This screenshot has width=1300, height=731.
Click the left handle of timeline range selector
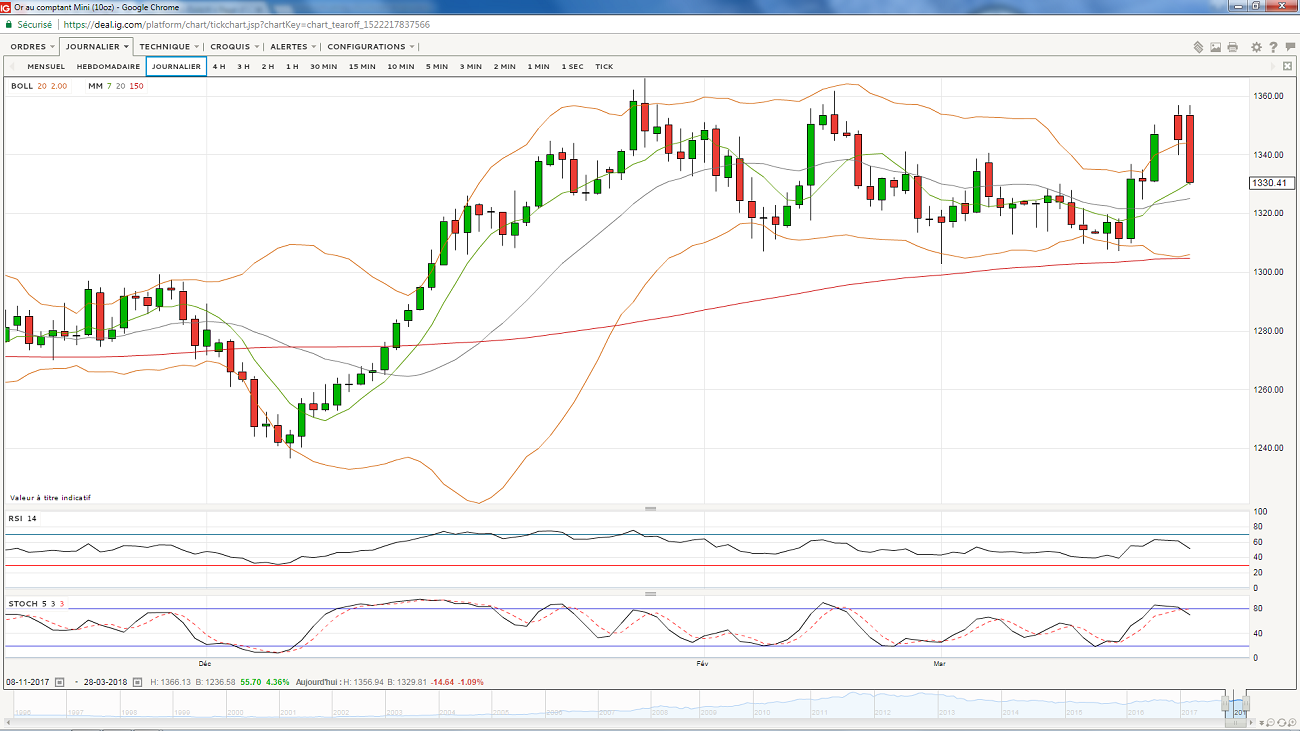(x=1225, y=703)
